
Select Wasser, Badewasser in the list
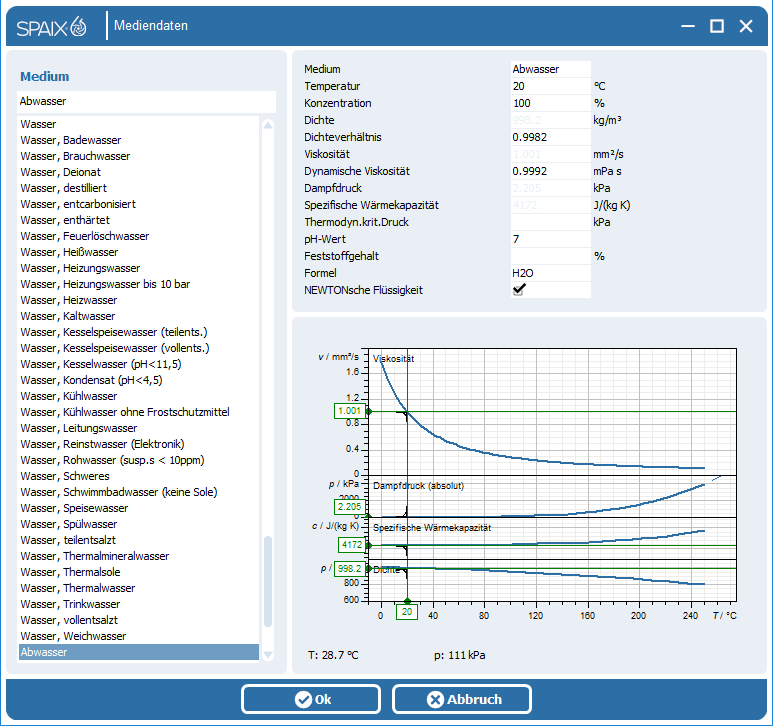[x=139, y=140]
